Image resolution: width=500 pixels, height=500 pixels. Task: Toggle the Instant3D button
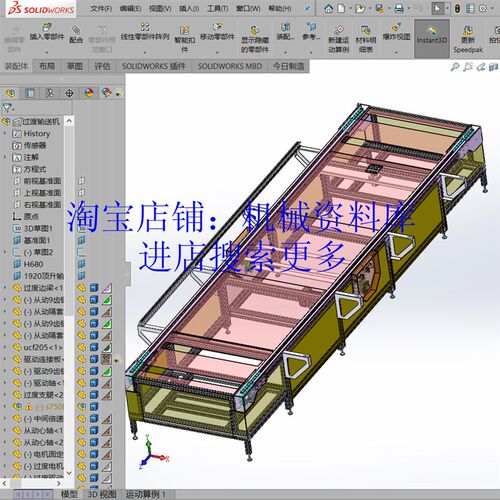432,38
